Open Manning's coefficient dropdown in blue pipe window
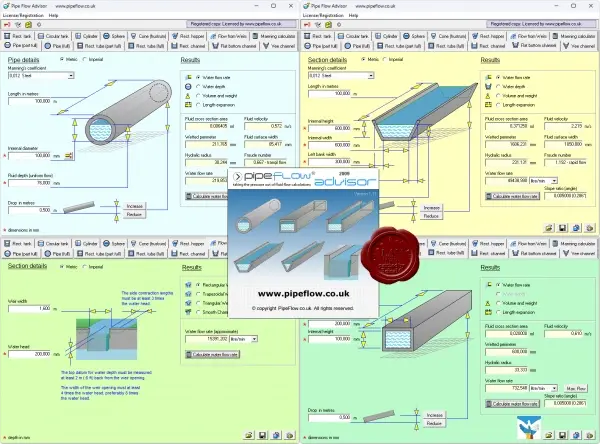 pyautogui.click(x=71, y=76)
